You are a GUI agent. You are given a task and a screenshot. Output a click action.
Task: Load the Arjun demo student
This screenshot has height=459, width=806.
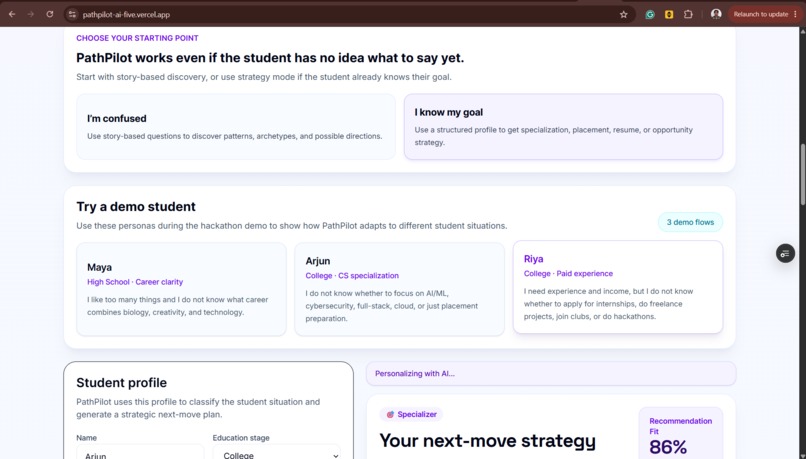pyautogui.click(x=399, y=289)
